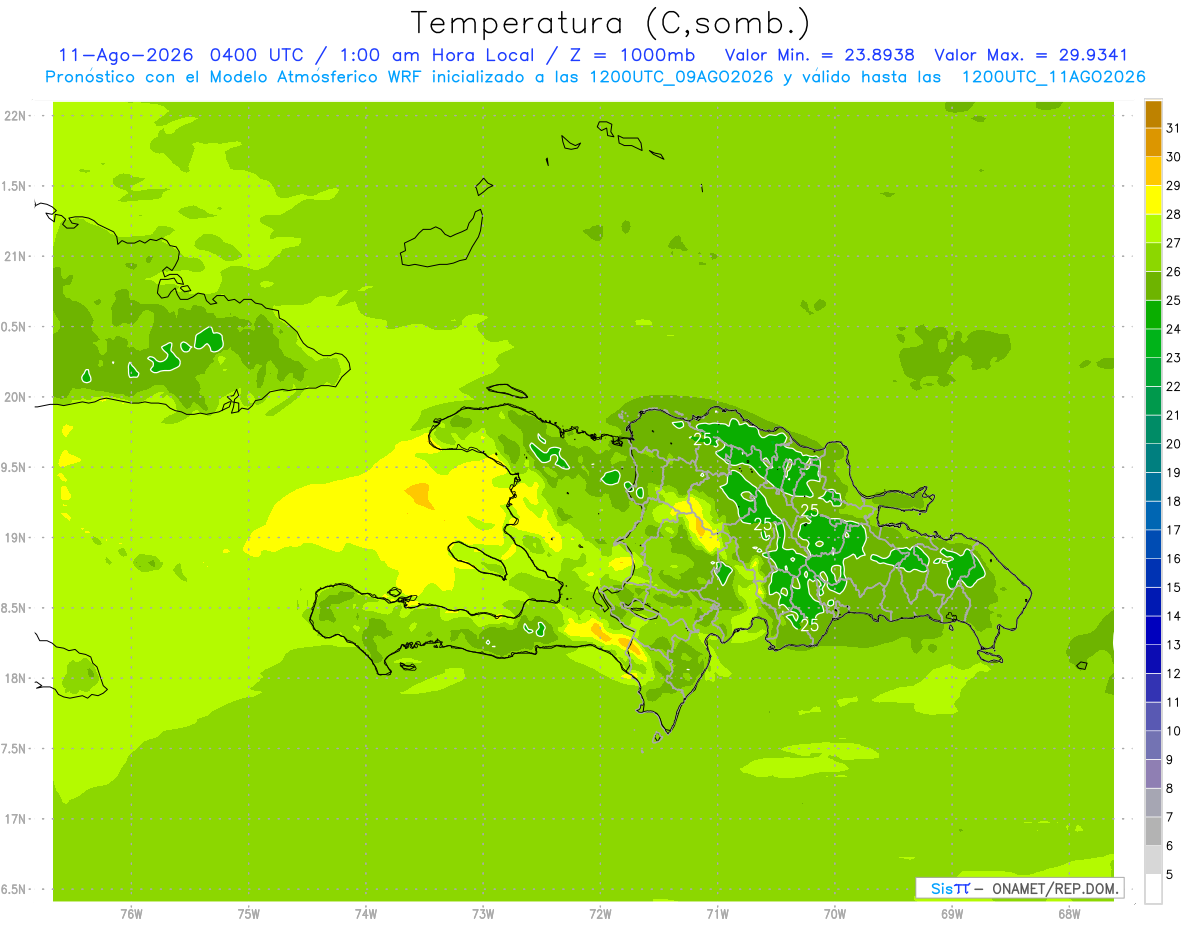This screenshot has width=1200, height=927.
Task: Click the 22N latitude axis label
Action: (16, 116)
